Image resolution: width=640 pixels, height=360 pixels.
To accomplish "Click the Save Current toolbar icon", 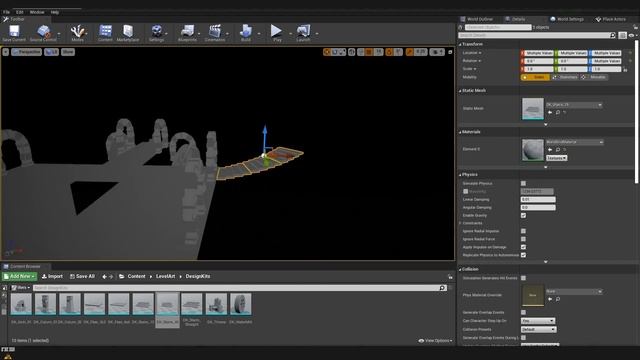I will pyautogui.click(x=14, y=33).
